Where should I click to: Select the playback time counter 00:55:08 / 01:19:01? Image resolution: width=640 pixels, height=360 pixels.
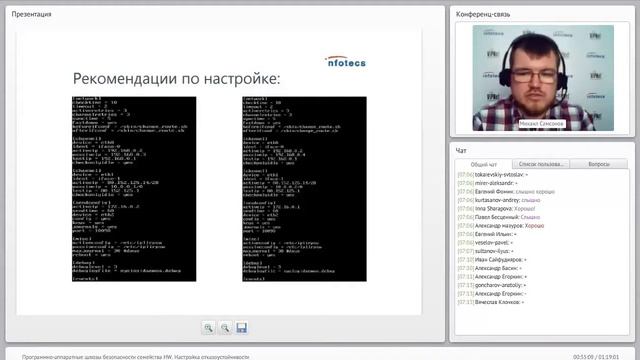tap(596, 357)
